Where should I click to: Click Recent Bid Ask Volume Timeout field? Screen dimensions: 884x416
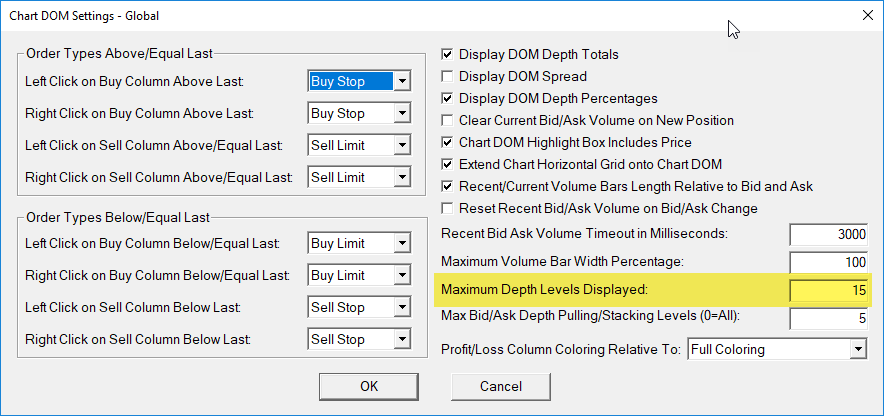click(829, 234)
